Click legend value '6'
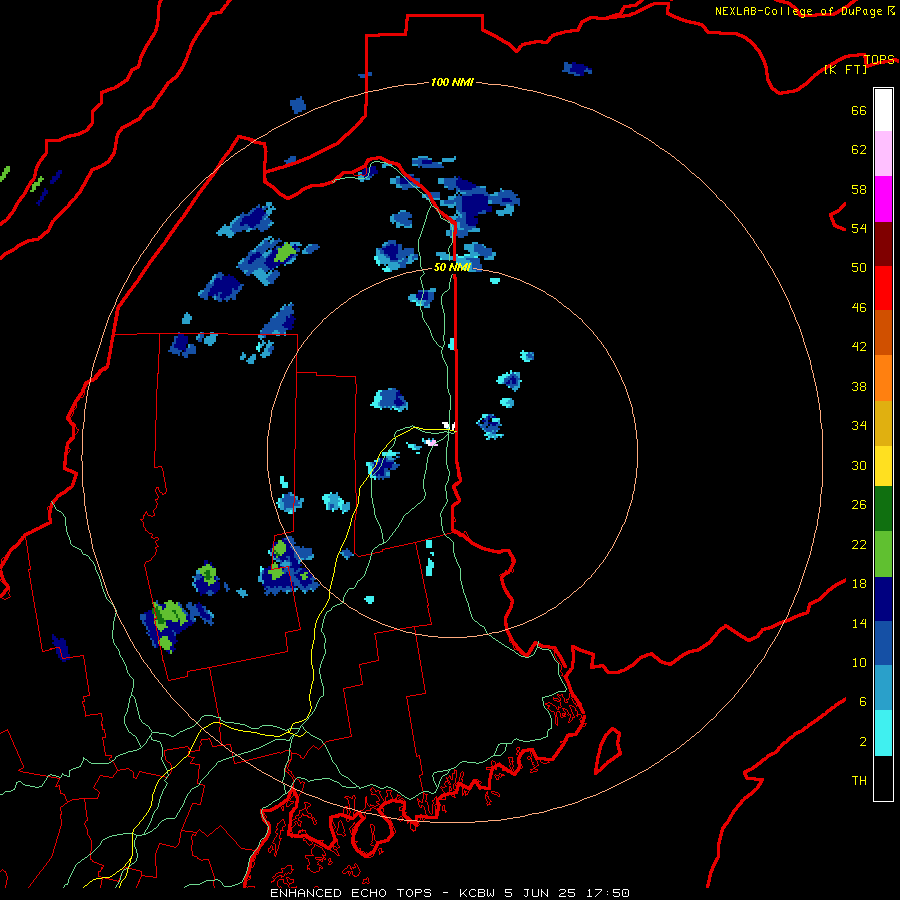Viewport: 900px width, 900px height. 863,701
